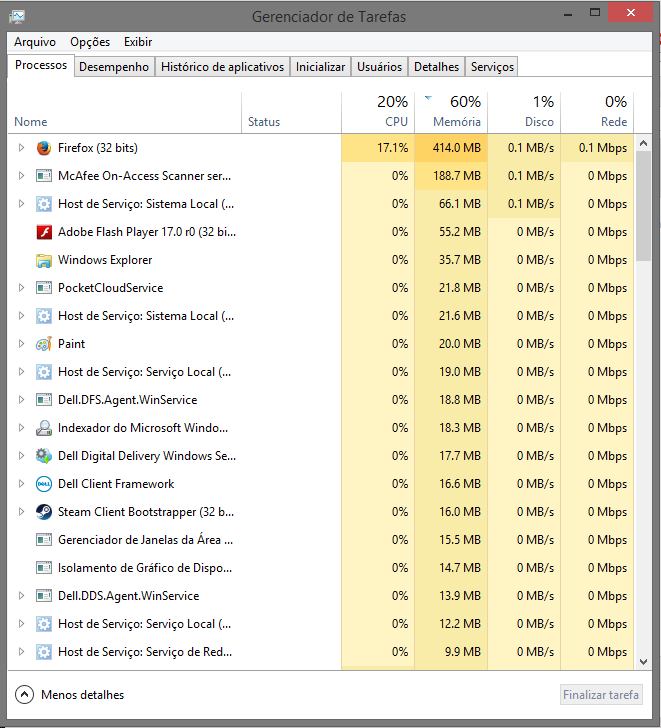Select the 17.1% CPU cell
Screen dimensions: 661x728
pos(378,148)
